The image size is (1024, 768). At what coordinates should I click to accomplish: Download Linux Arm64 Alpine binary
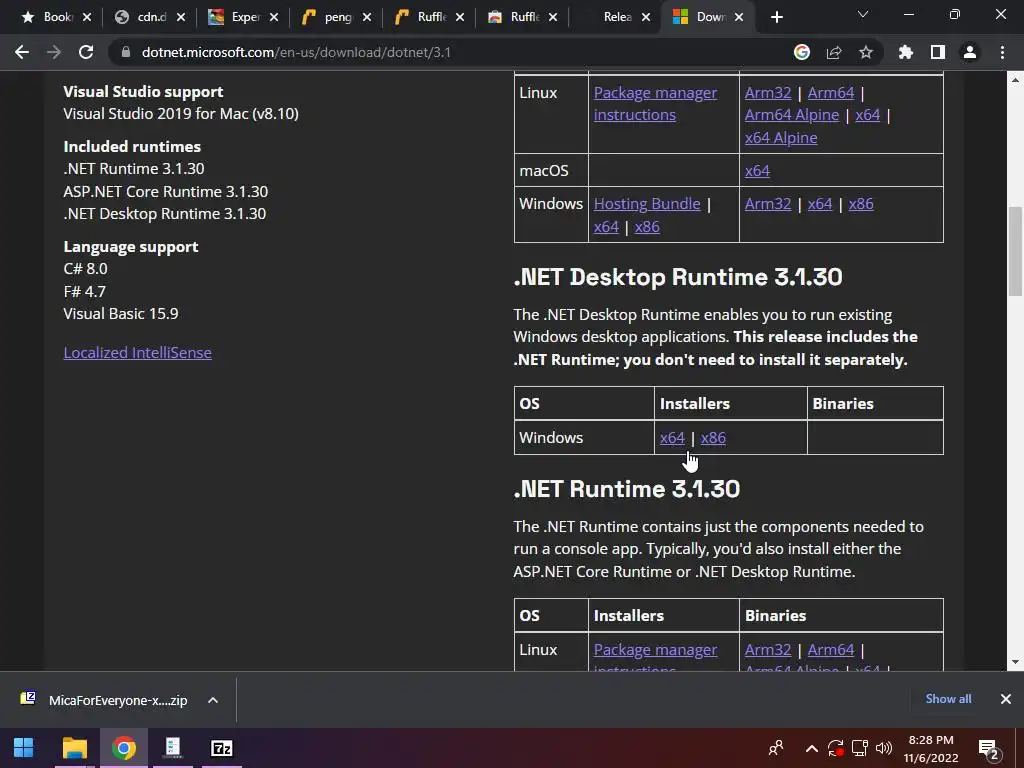792,115
